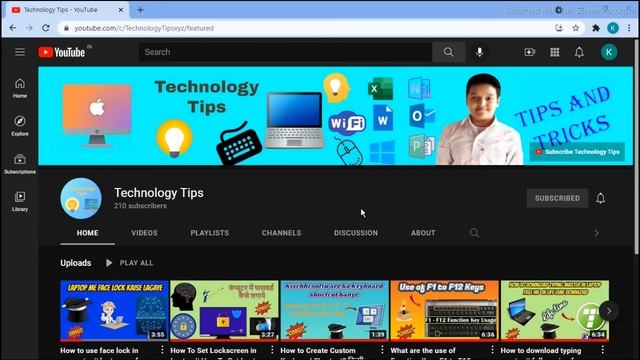Open the account avatar menu in YouTube
The height and width of the screenshot is (360, 640).
pos(609,52)
